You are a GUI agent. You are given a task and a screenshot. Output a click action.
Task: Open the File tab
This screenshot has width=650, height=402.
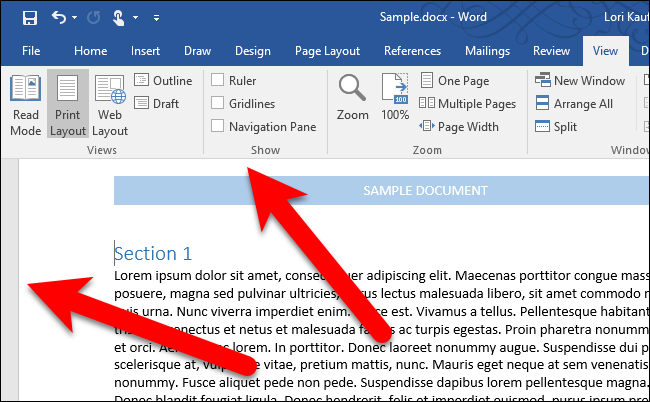click(31, 51)
